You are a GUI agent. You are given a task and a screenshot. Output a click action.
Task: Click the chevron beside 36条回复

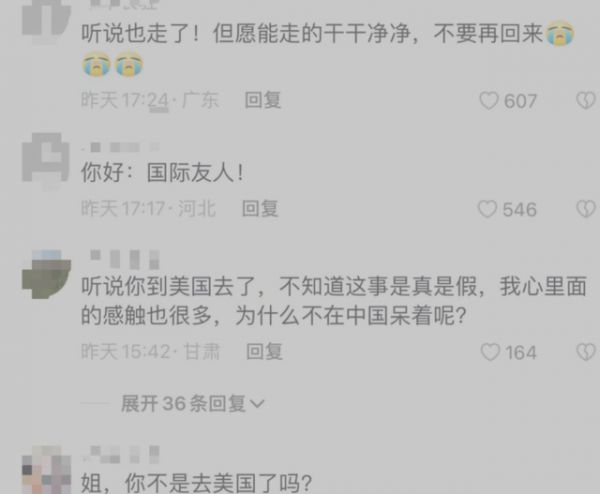click(257, 404)
